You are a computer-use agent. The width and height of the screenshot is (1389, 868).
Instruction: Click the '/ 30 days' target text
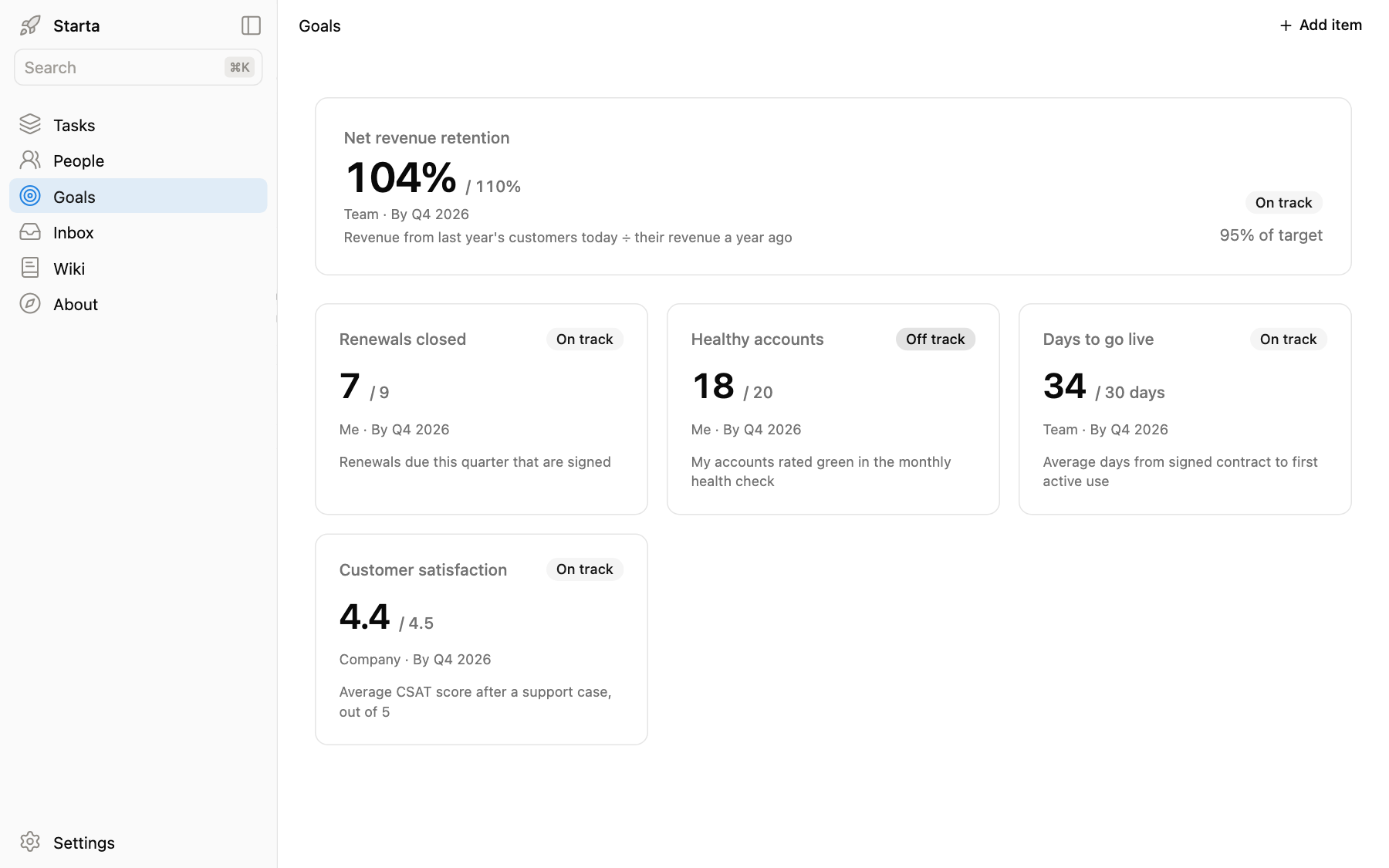click(1130, 392)
